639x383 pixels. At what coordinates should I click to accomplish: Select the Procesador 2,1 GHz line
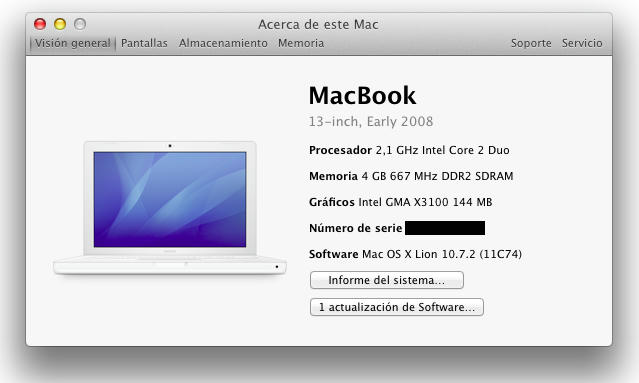[x=409, y=150]
